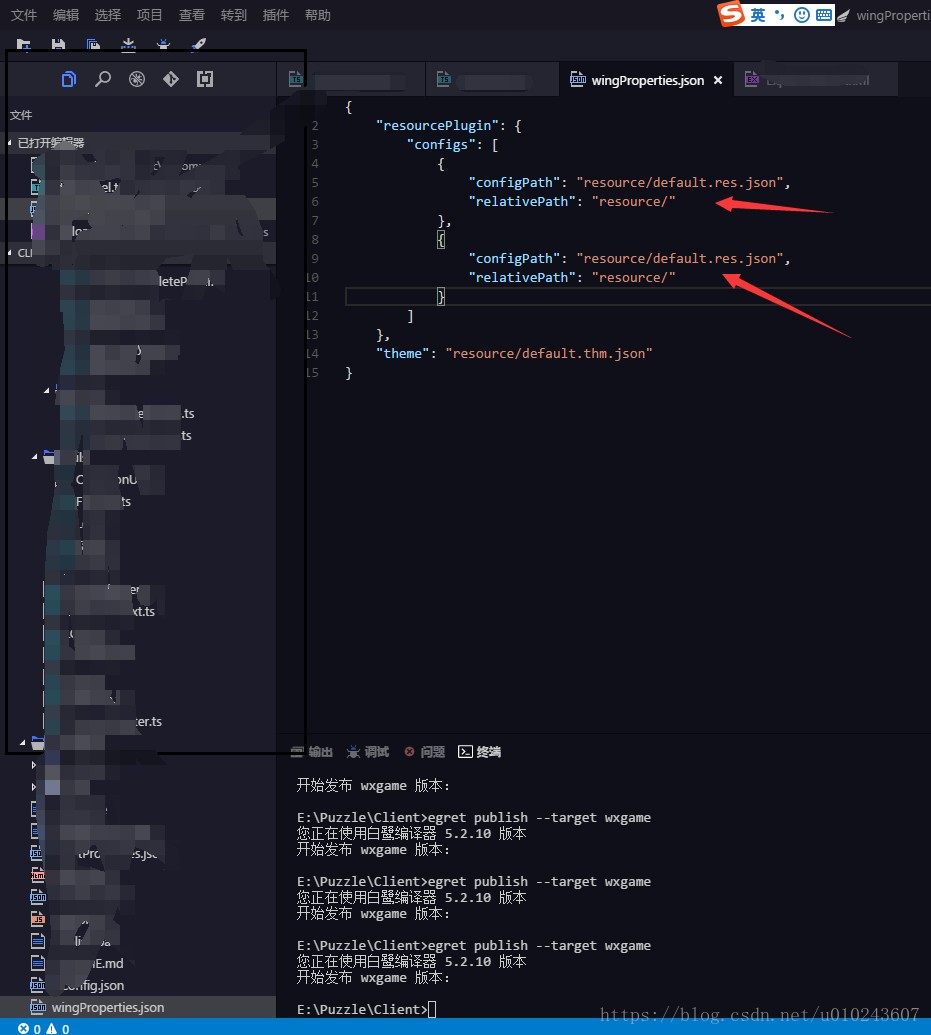
Task: Open the Git source control view
Action: [171, 80]
